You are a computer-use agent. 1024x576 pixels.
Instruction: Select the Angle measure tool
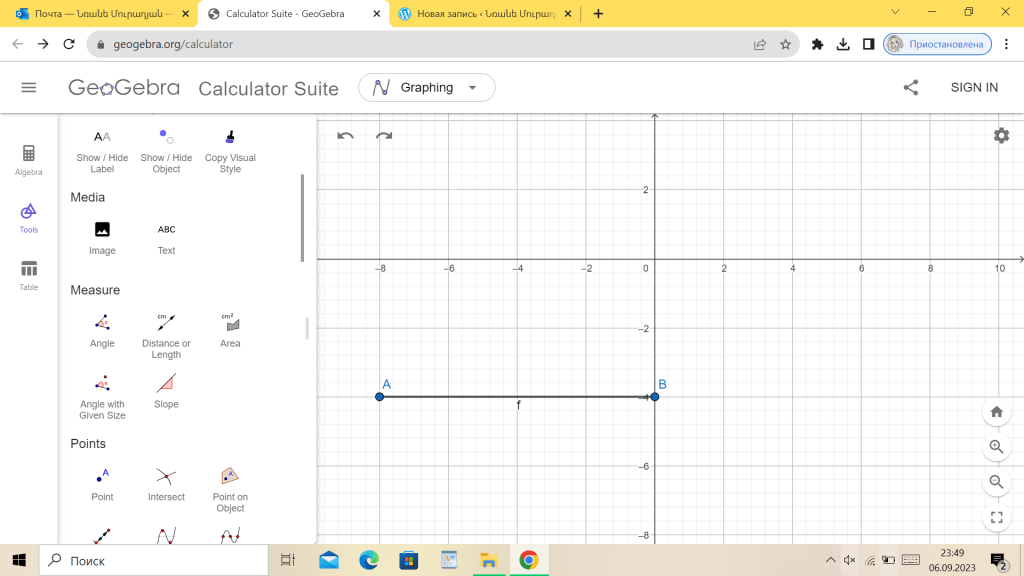pos(102,330)
